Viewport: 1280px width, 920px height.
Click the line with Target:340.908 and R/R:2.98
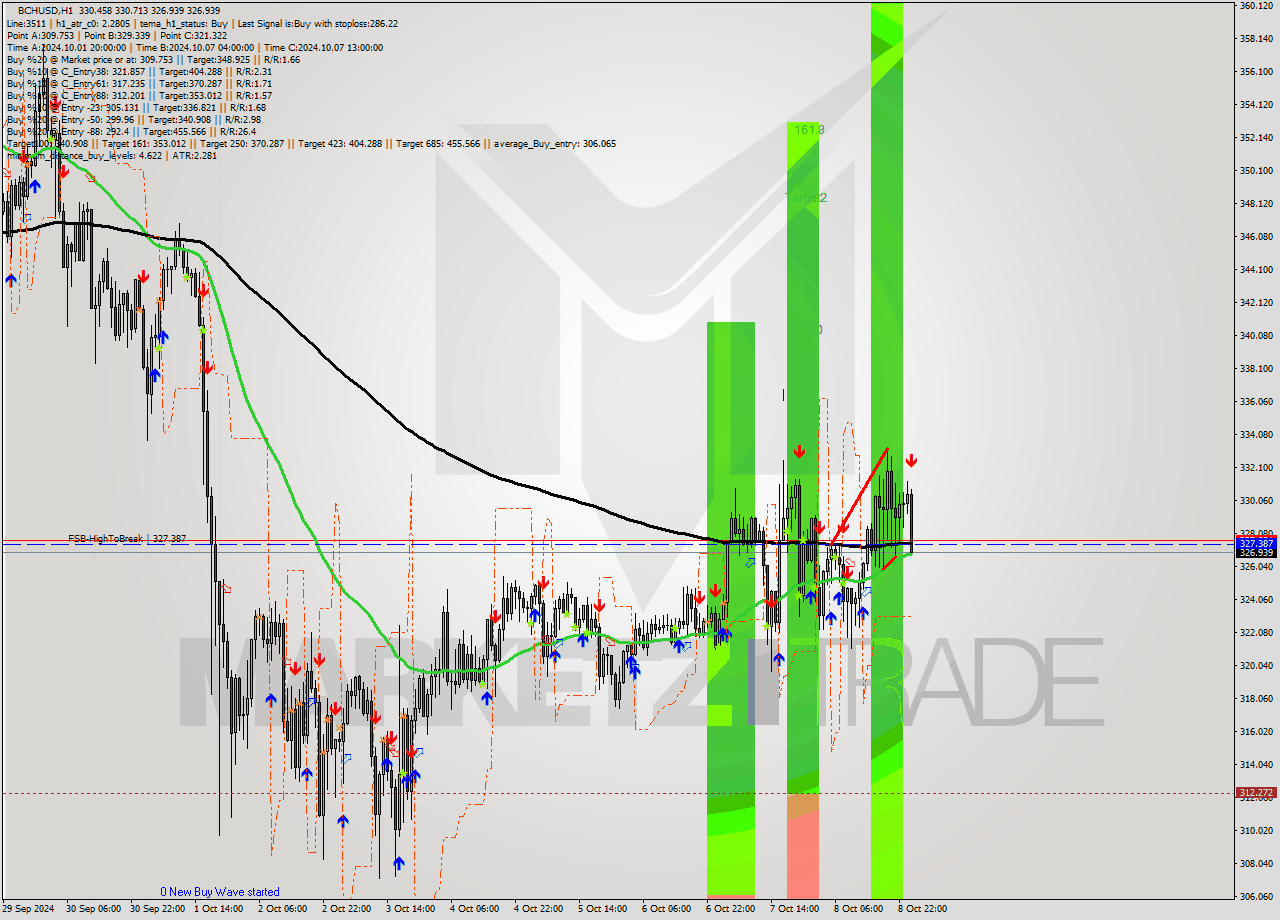[x=134, y=119]
